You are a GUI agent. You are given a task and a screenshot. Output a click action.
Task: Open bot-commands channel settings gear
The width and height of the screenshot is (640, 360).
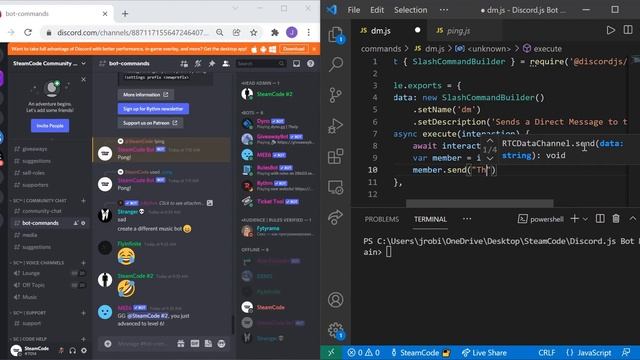(x=83, y=223)
